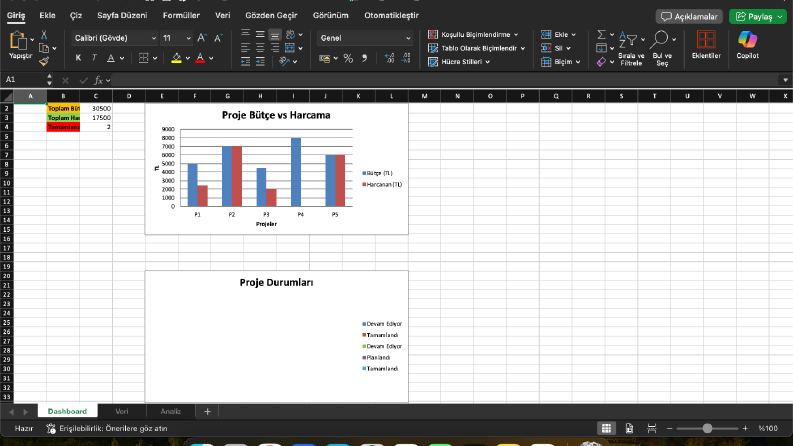Click the Sırala ve Filtrele icon
This screenshot has width=793, height=446.
click(628, 39)
